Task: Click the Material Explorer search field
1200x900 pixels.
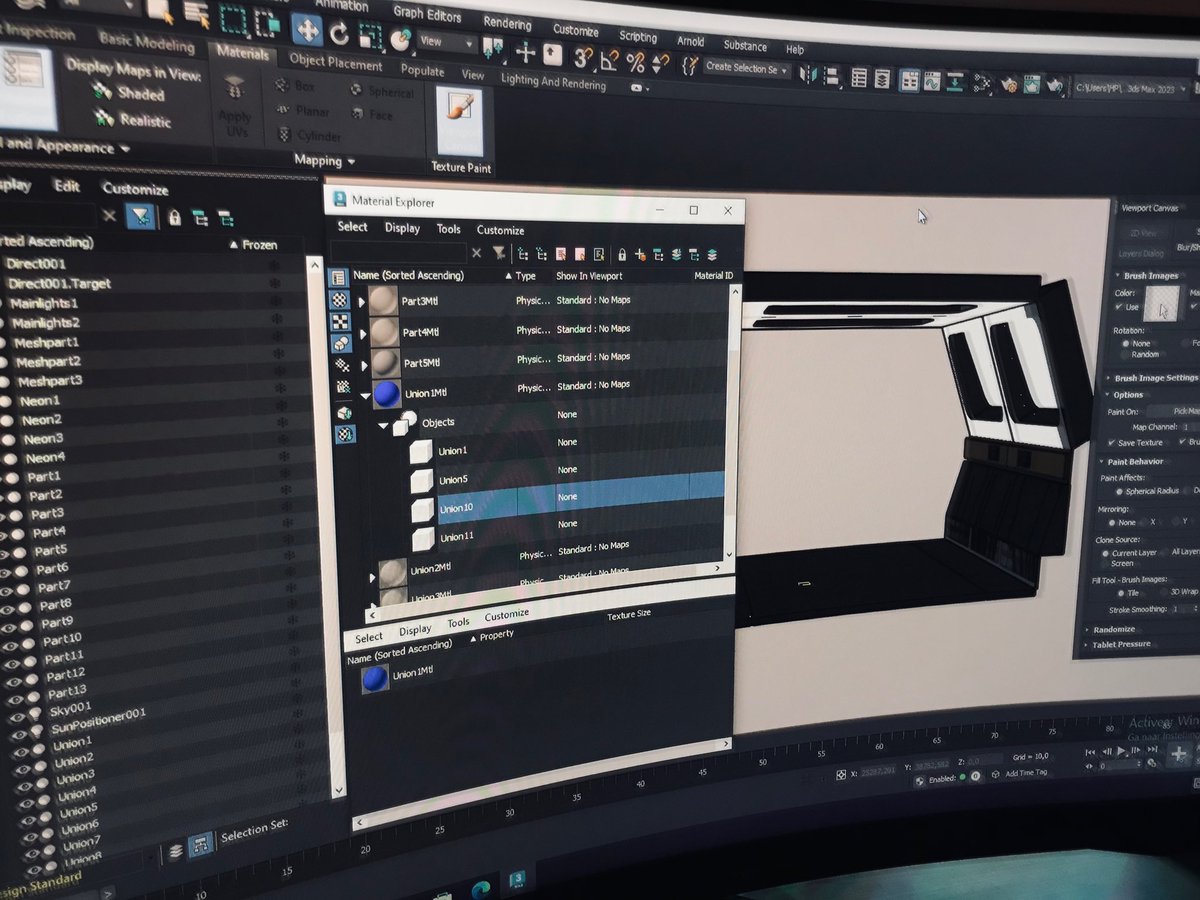Action: point(399,251)
